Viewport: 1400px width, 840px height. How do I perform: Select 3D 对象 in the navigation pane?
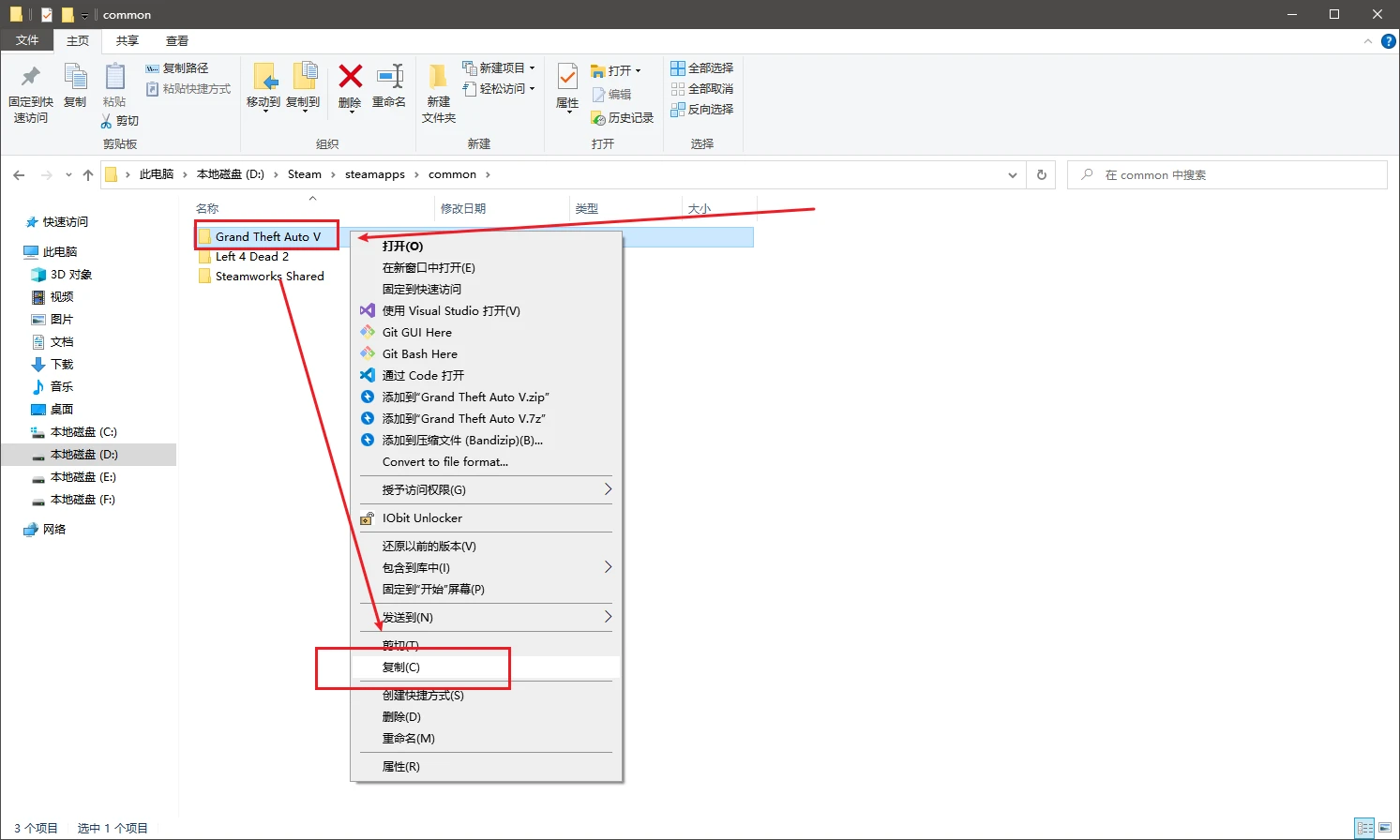[x=71, y=275]
